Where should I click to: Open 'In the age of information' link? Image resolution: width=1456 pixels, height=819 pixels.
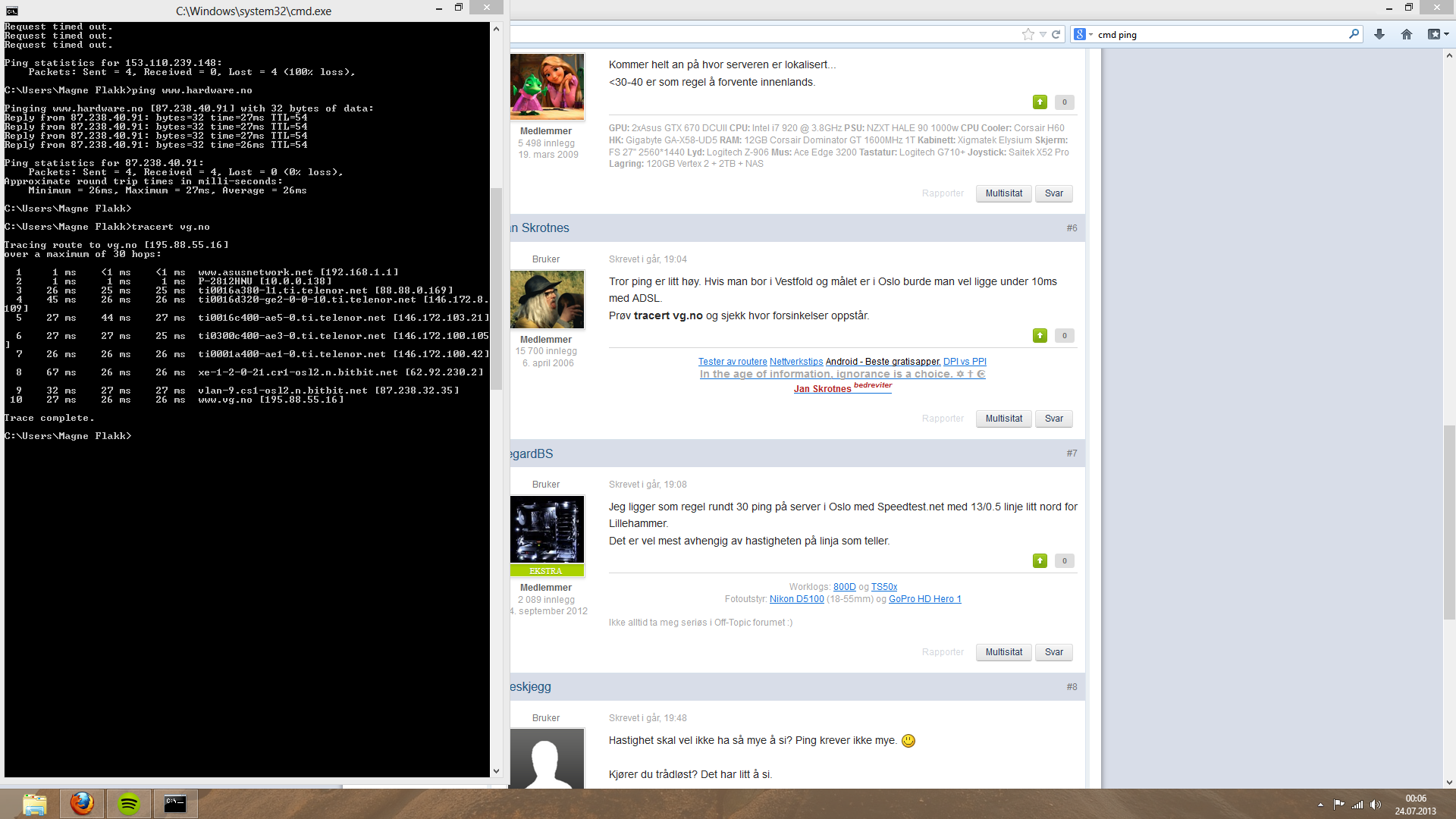pos(842,374)
